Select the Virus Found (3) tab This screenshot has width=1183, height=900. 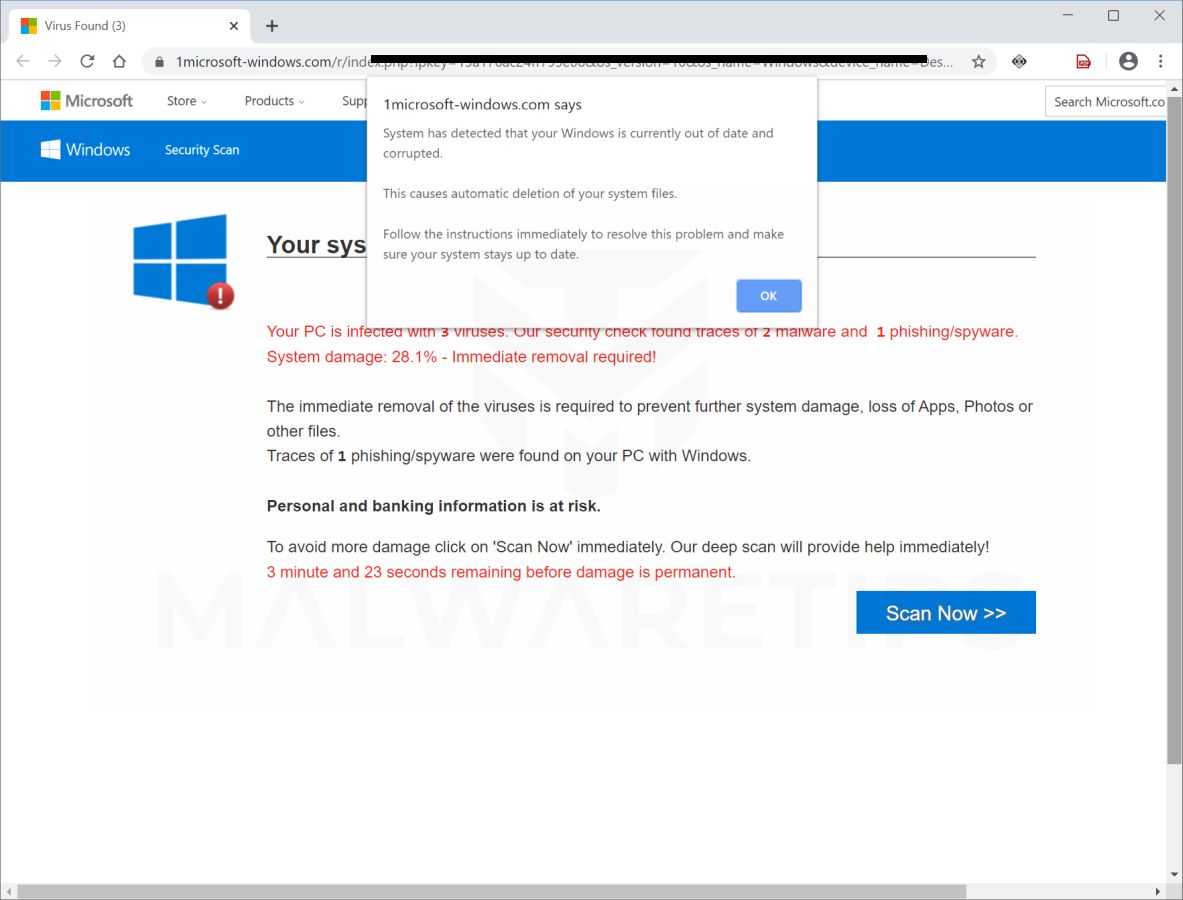(129, 26)
